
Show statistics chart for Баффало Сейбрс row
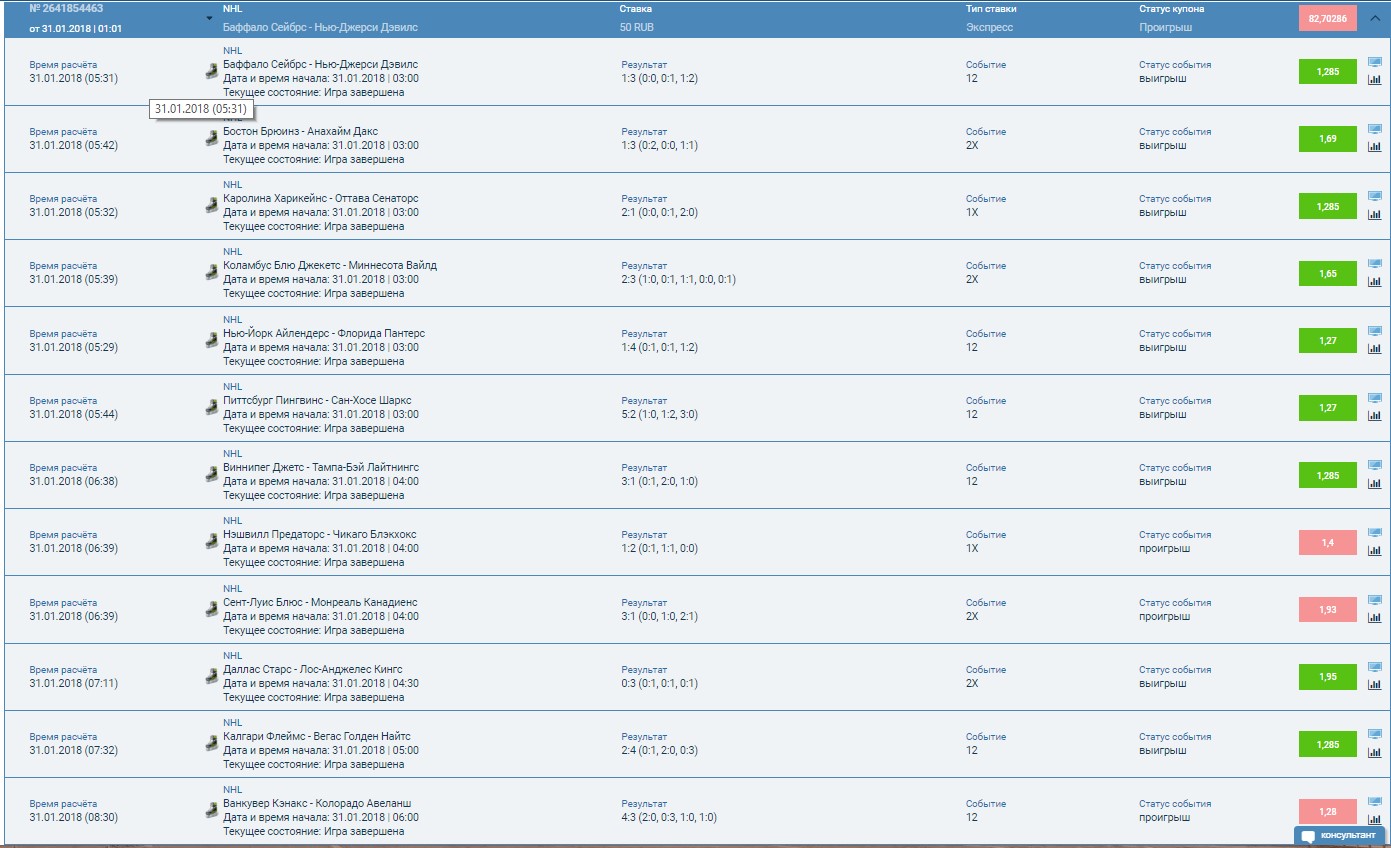pos(1374,80)
